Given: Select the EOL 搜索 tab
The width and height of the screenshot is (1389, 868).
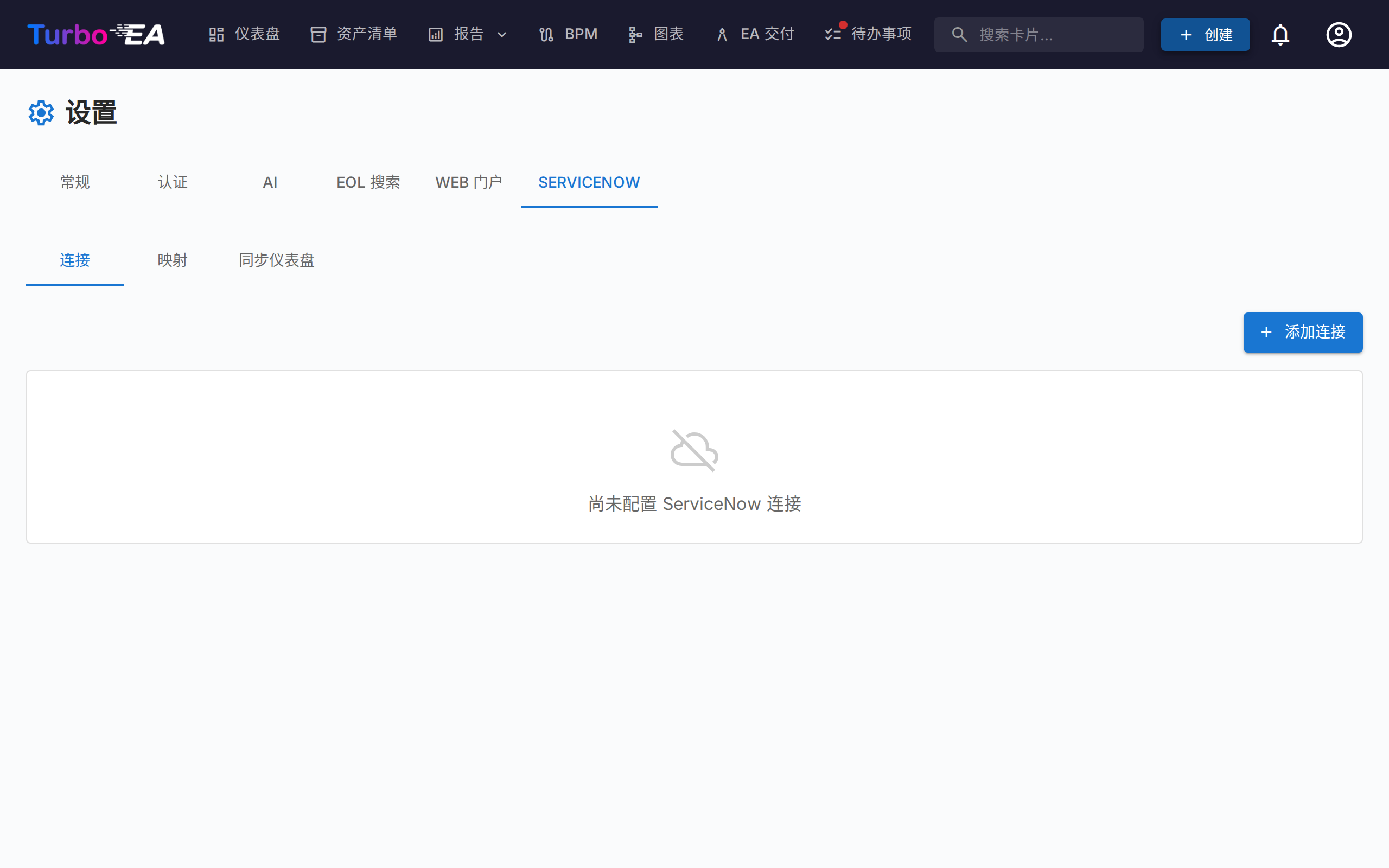Looking at the screenshot, I should click(368, 182).
